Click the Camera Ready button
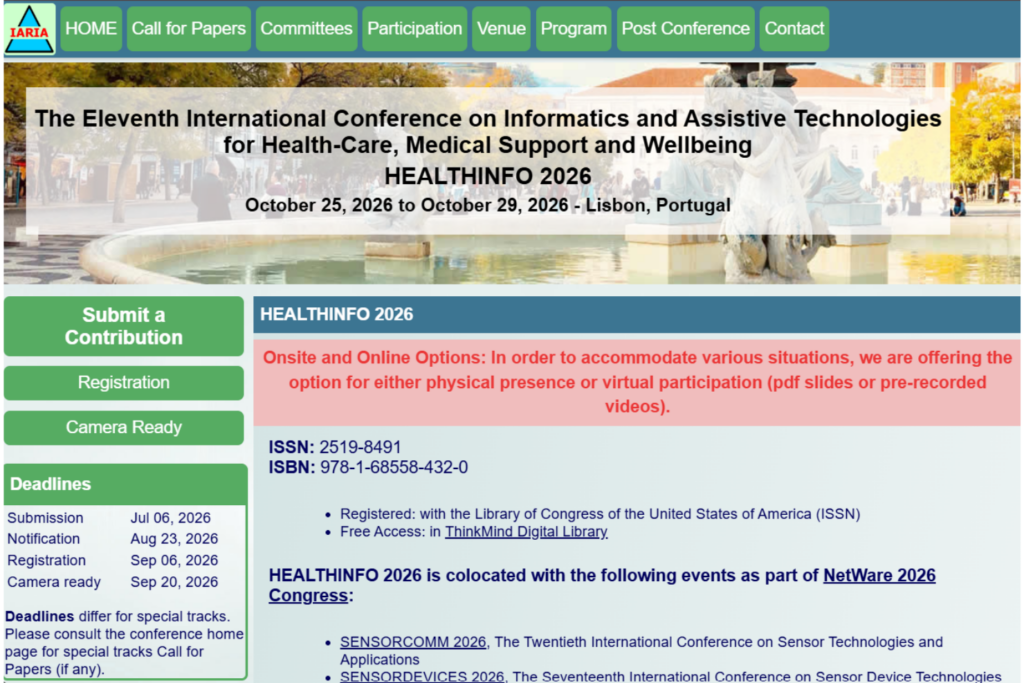Screen dimensions: 1024x683 124,428
